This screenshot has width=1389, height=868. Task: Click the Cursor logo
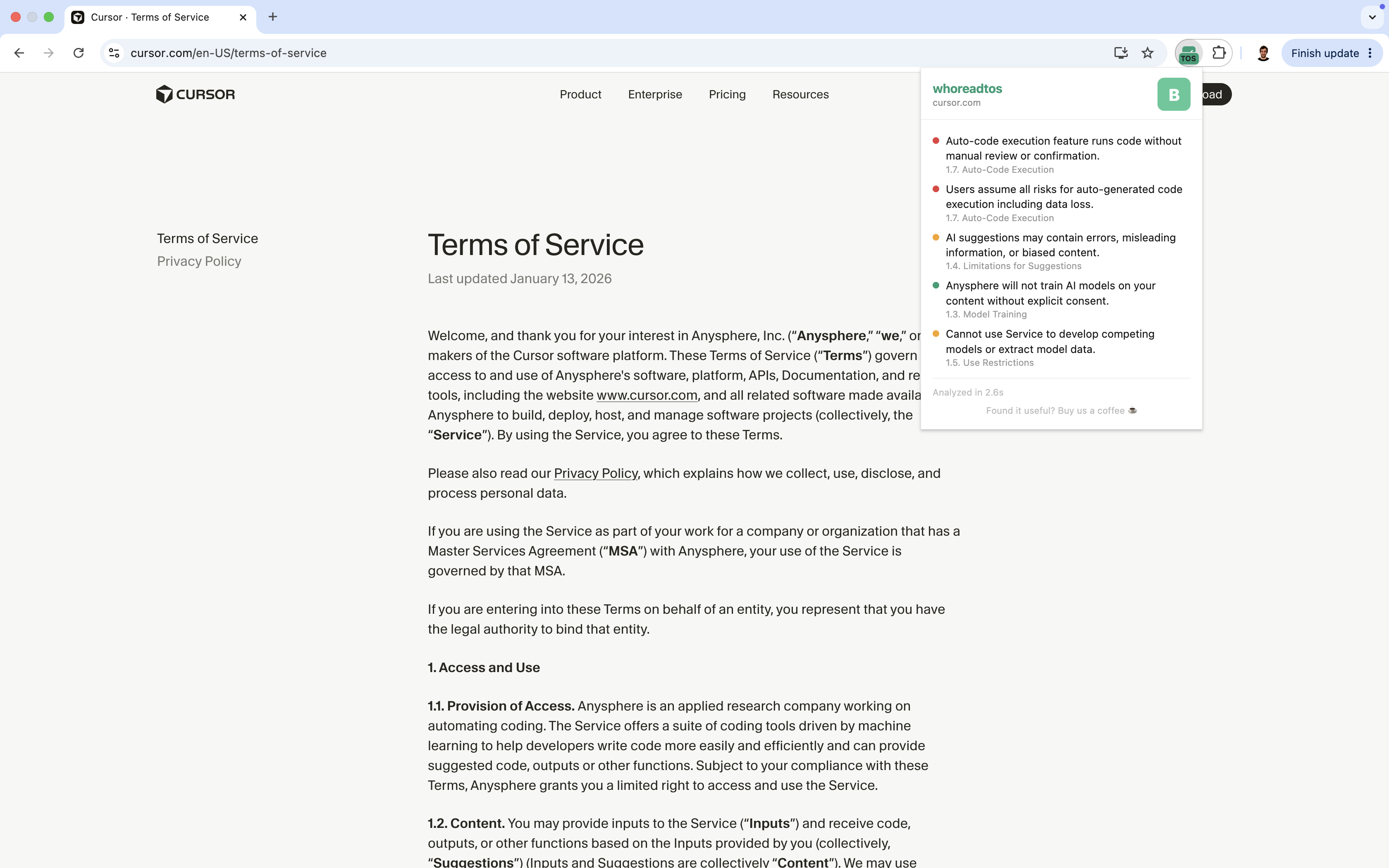(x=195, y=94)
